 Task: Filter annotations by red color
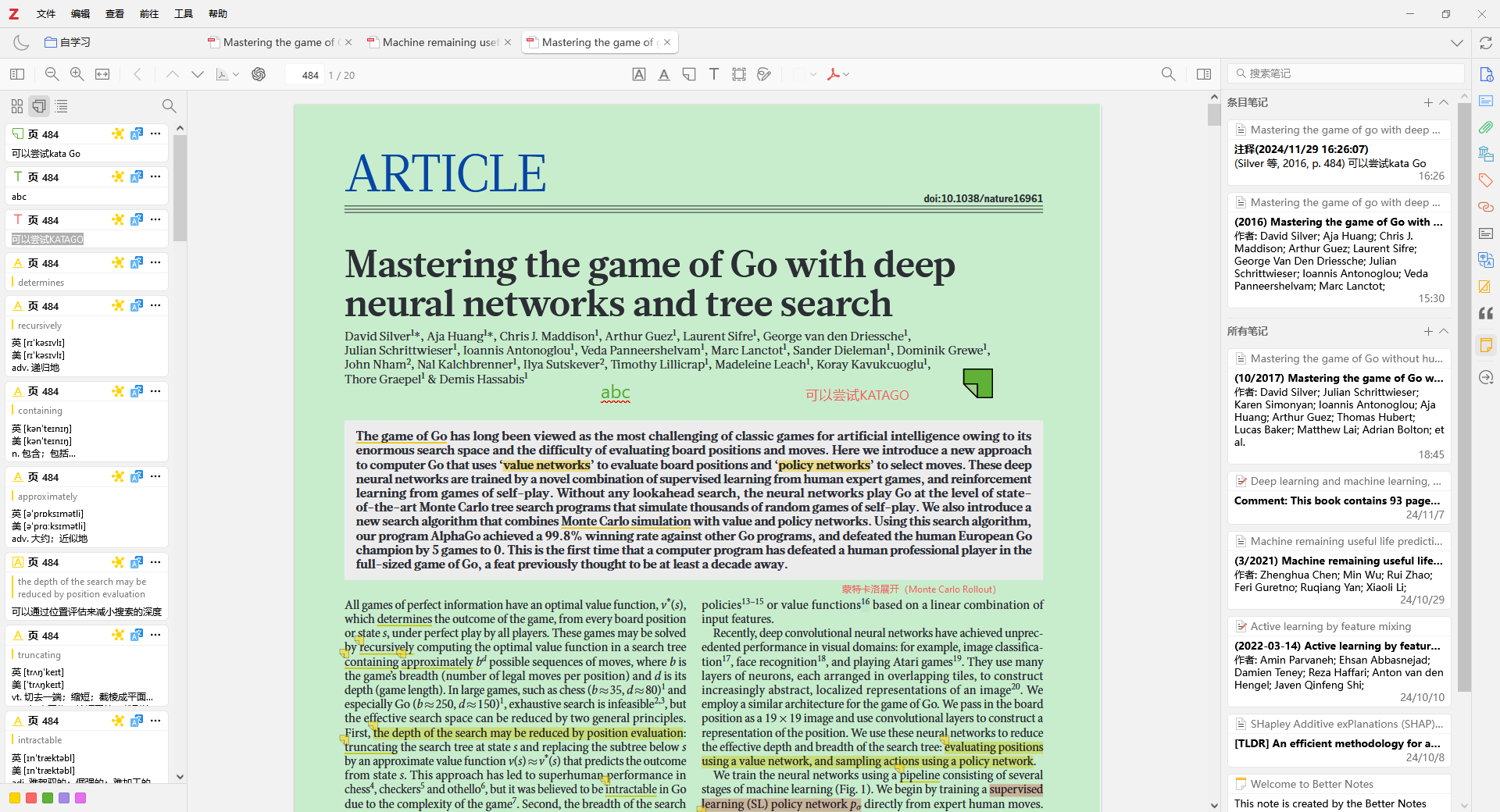point(31,798)
